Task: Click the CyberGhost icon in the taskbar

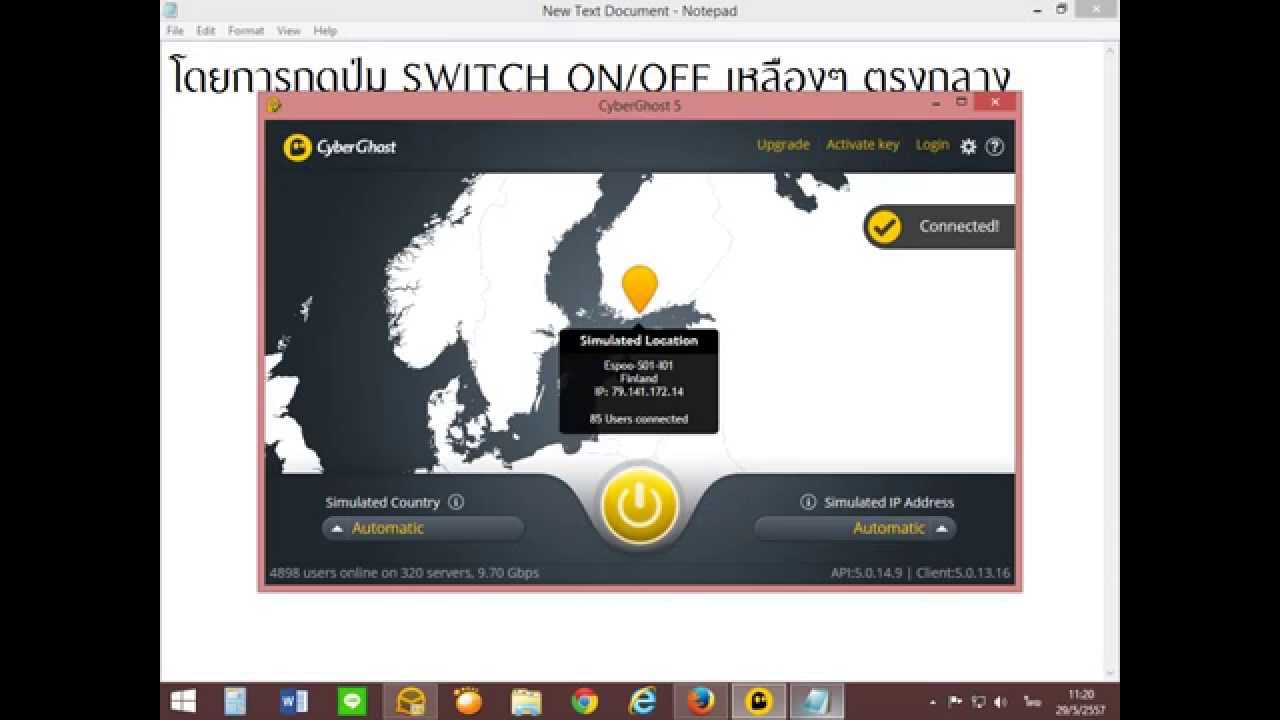Action: pos(759,701)
